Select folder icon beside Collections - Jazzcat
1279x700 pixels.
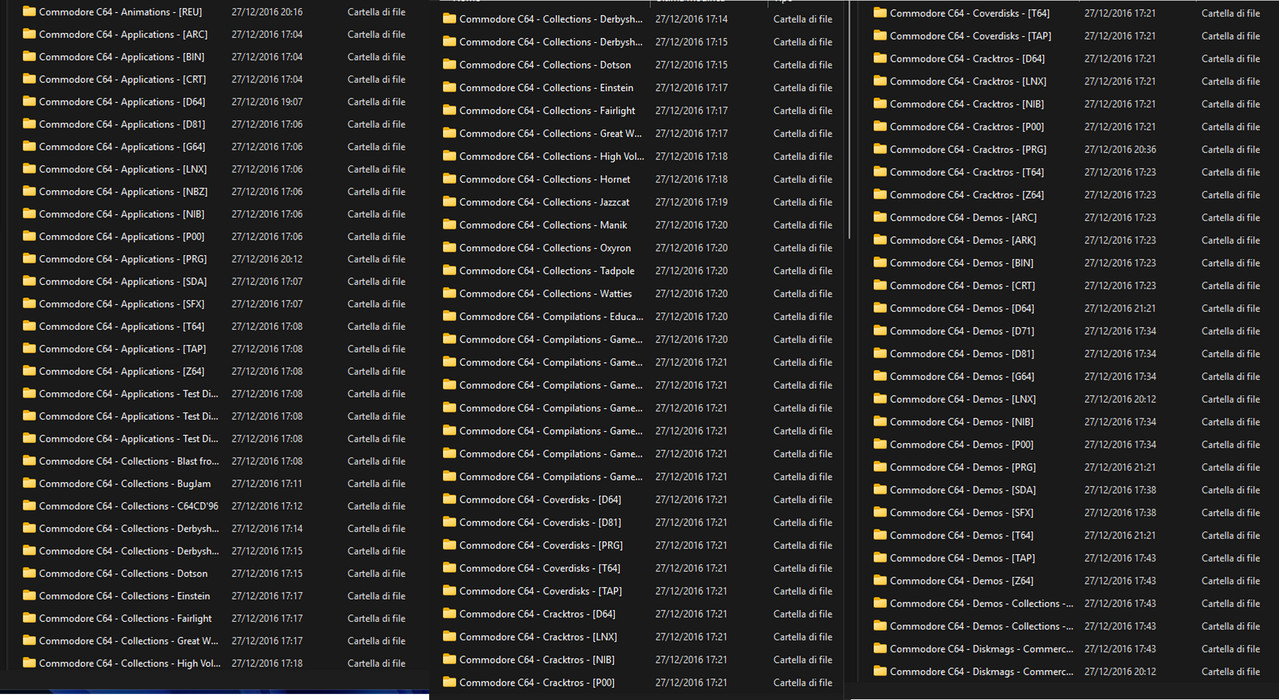pyautogui.click(x=449, y=202)
